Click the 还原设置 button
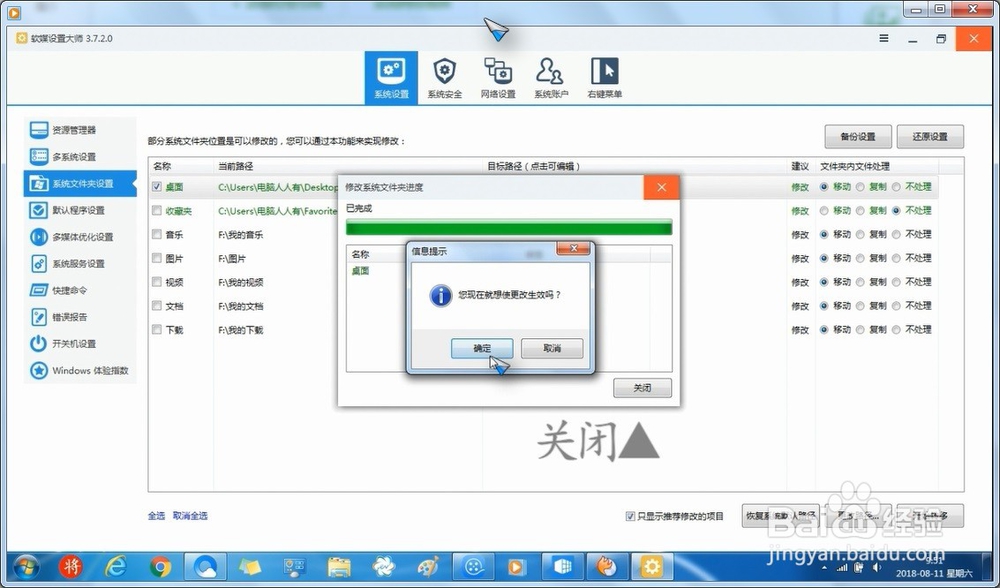The height and width of the screenshot is (588, 1000). click(930, 136)
